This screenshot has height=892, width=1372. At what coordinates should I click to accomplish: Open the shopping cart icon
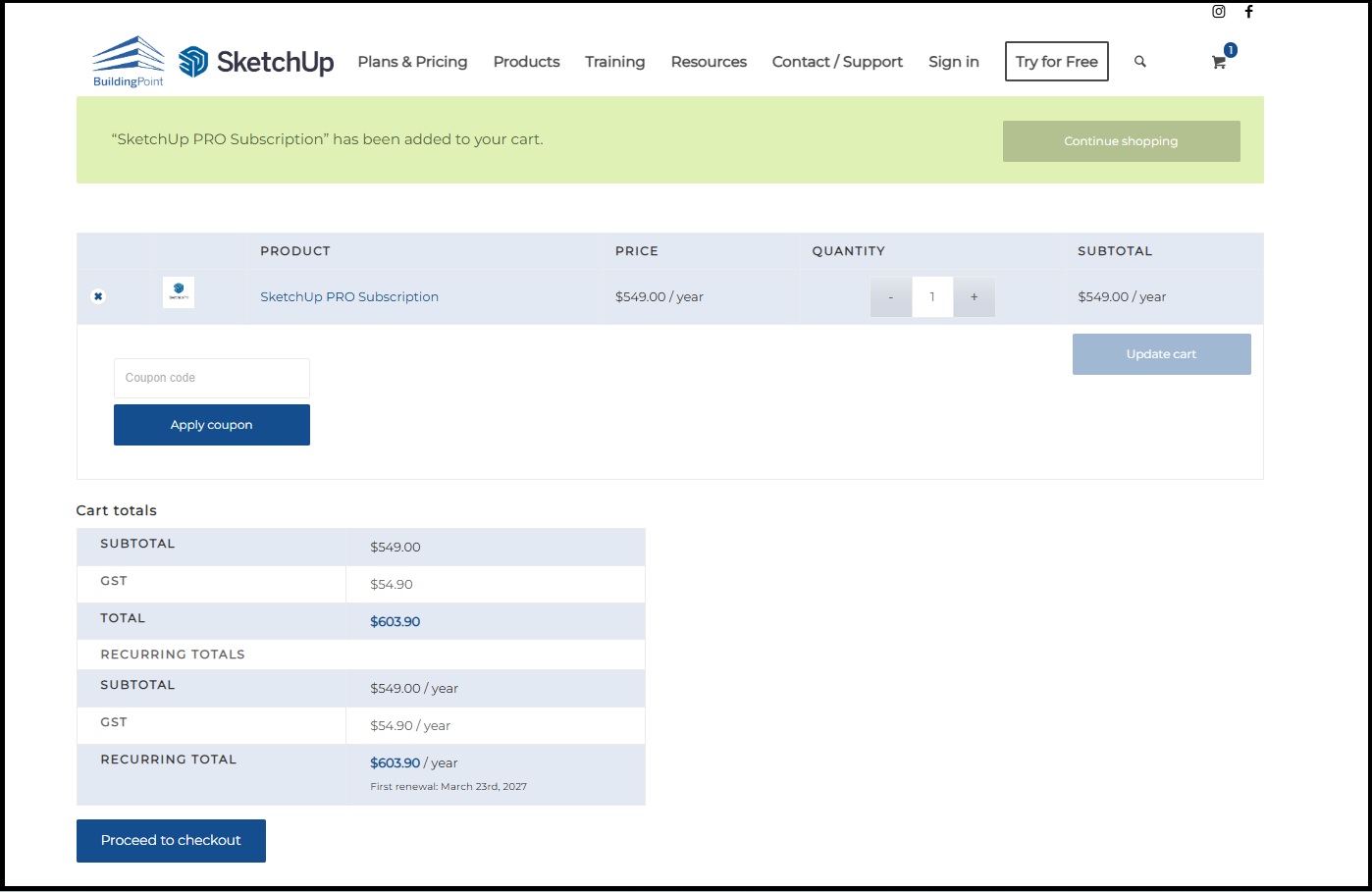(1219, 62)
